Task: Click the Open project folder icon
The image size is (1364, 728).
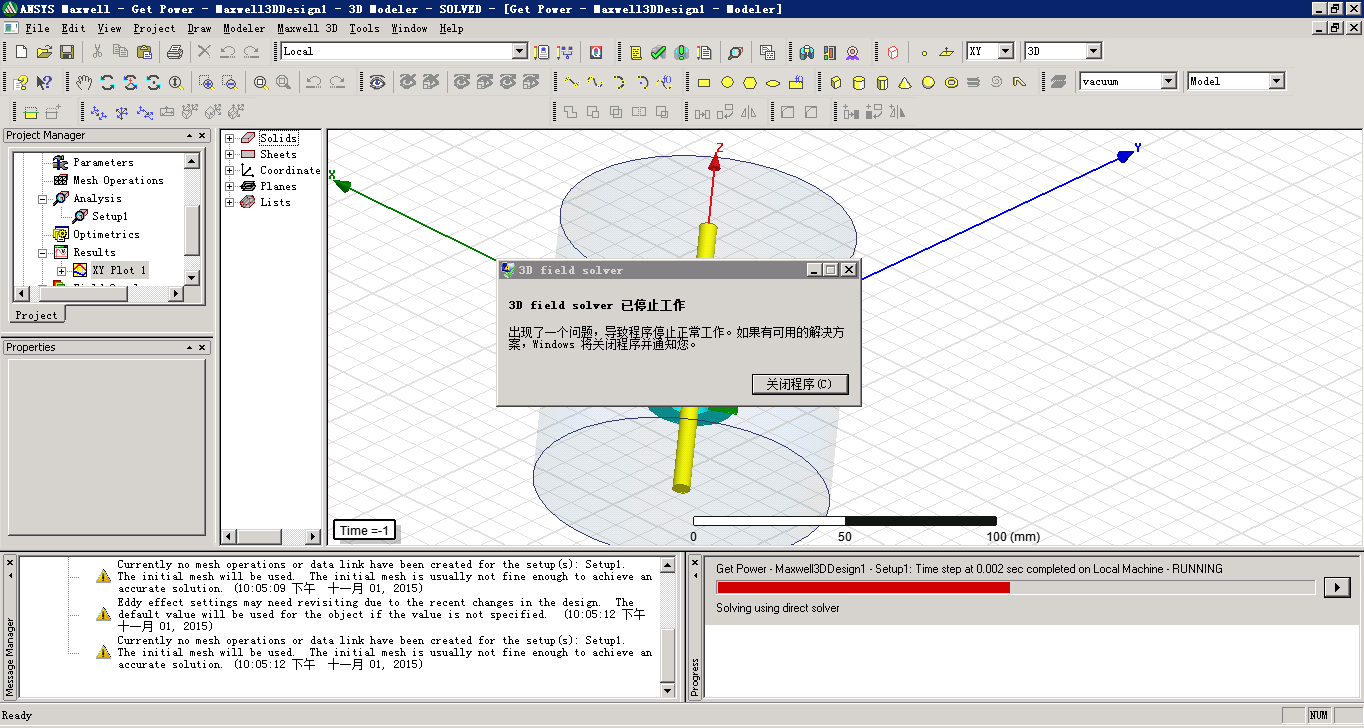Action: (44, 51)
